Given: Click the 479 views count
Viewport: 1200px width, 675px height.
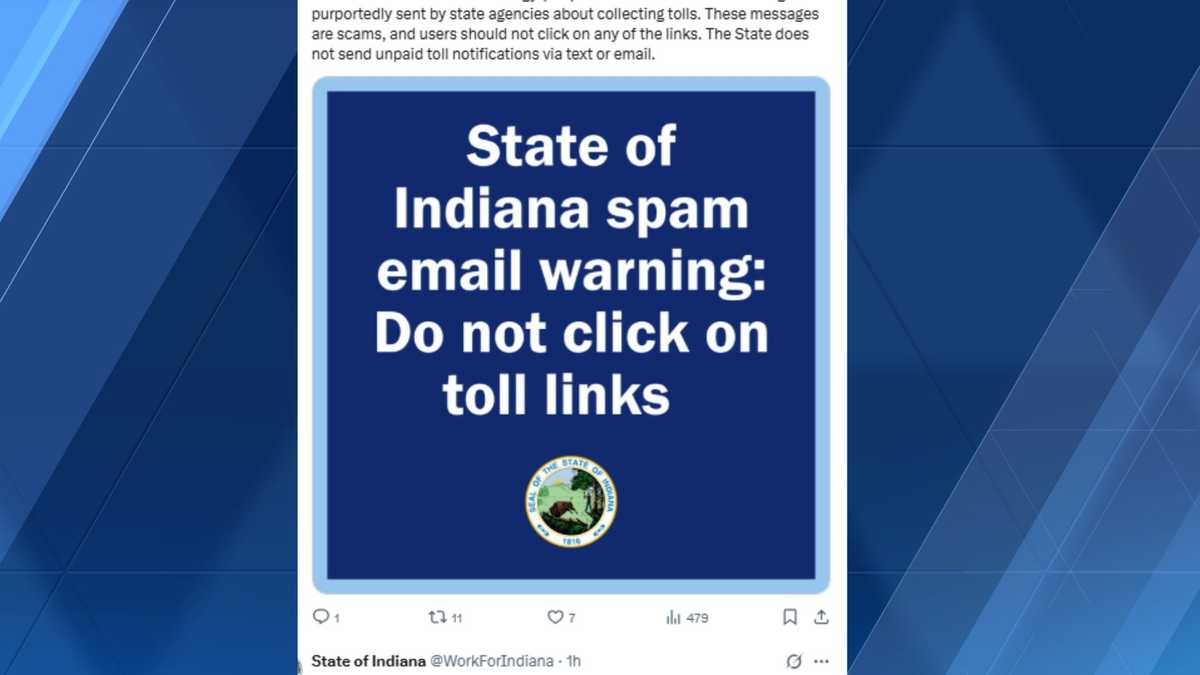Looking at the screenshot, I should tap(697, 618).
